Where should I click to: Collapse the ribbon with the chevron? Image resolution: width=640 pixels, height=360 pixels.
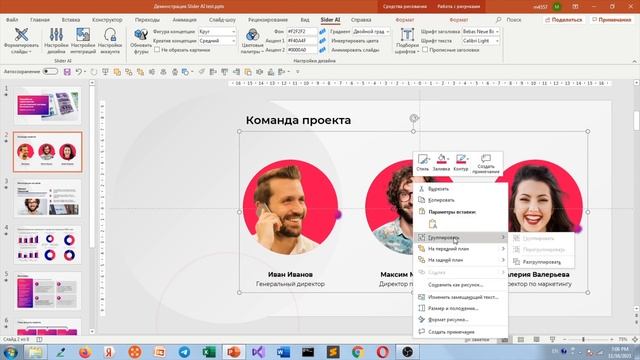pos(634,61)
